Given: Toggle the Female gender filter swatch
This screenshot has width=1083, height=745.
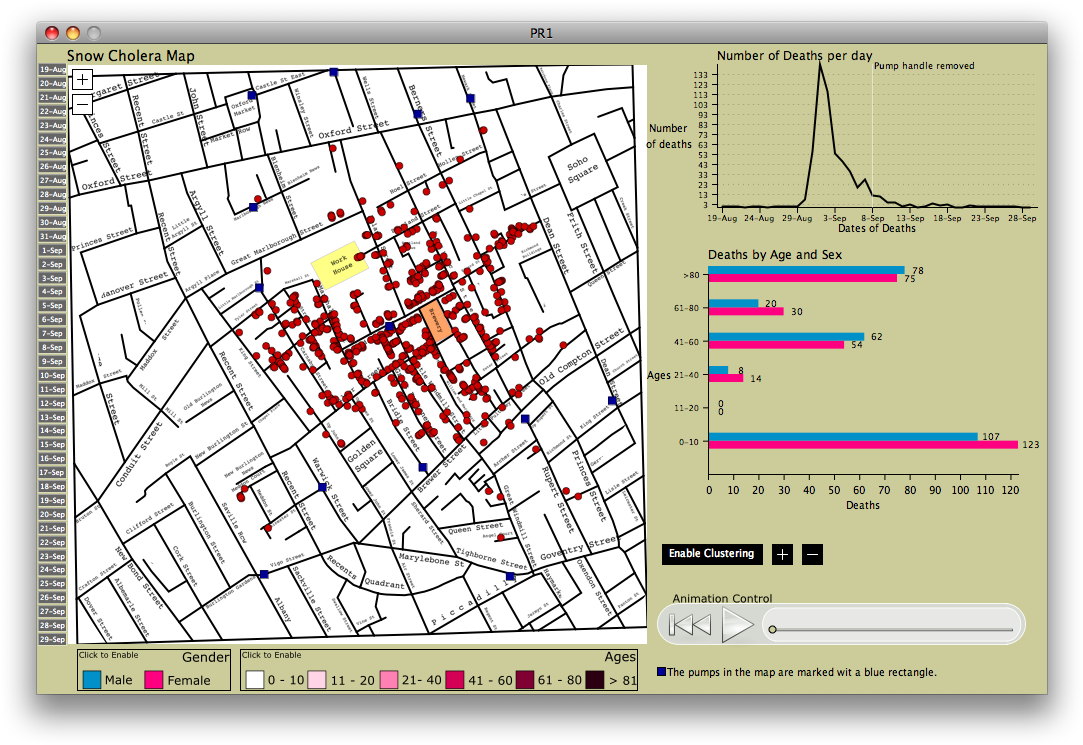Looking at the screenshot, I should coord(154,680).
